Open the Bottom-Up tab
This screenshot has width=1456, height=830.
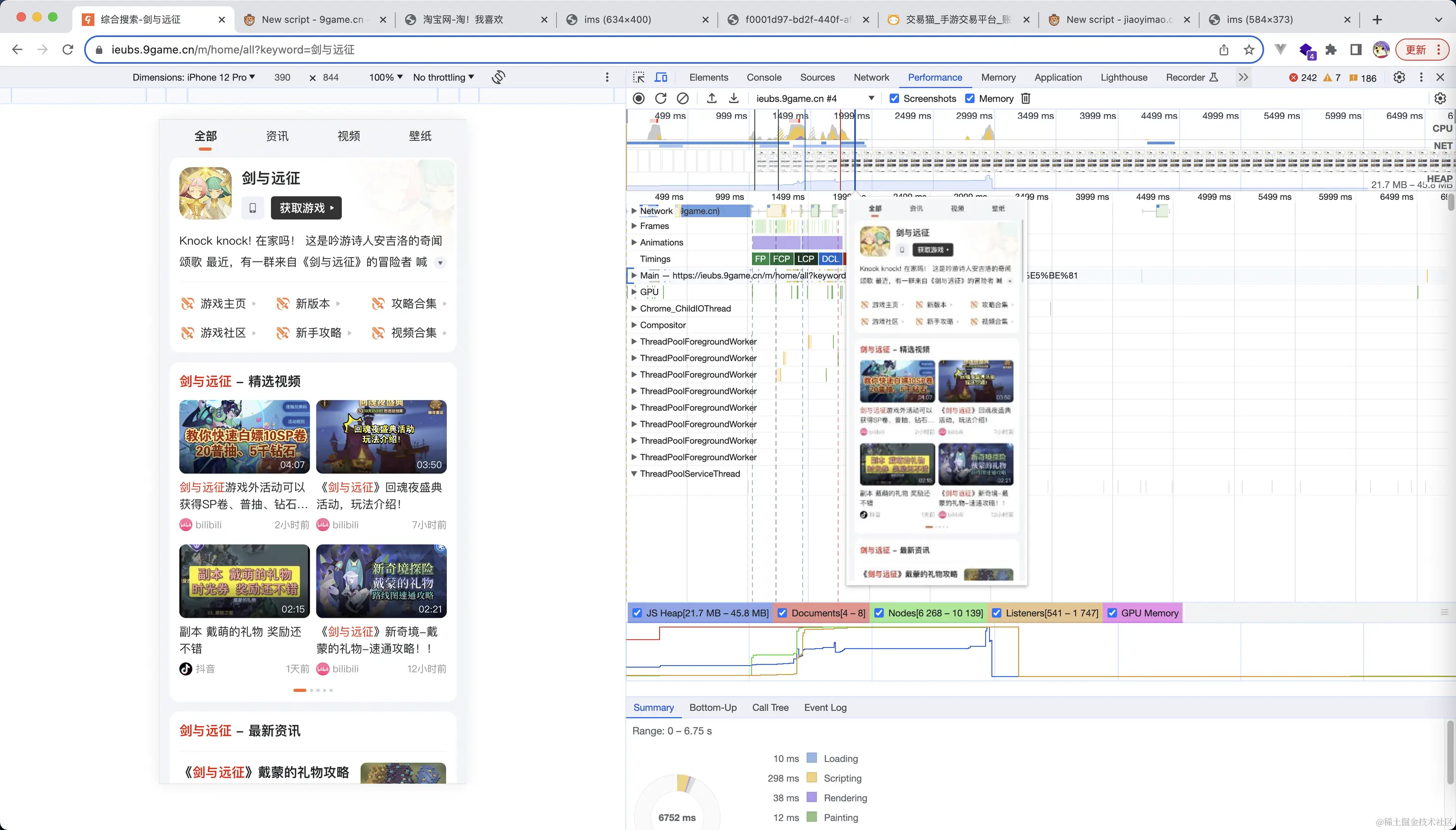click(x=713, y=707)
